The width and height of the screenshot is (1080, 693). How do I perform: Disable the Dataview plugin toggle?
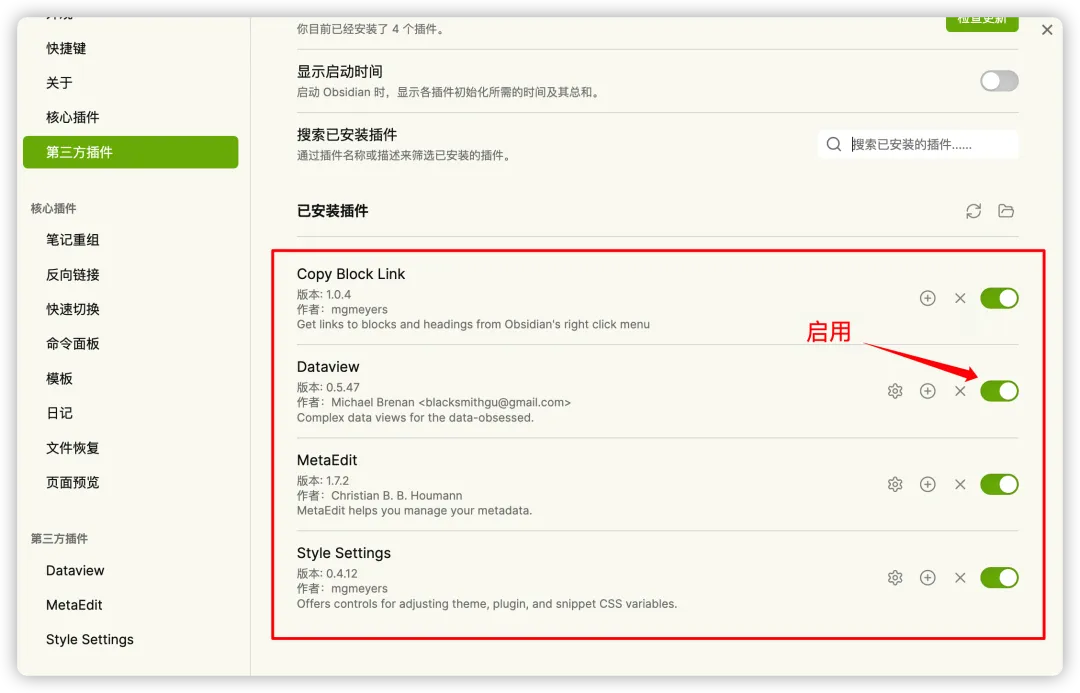[999, 391]
